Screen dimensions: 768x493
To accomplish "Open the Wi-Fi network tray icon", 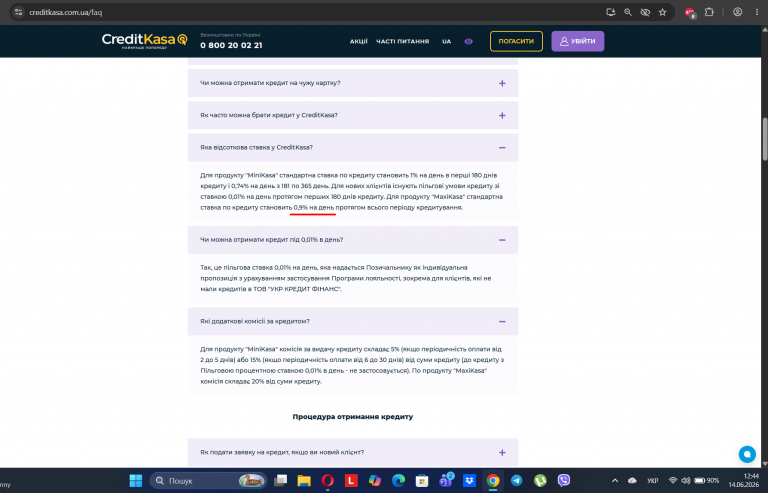I will click(673, 481).
